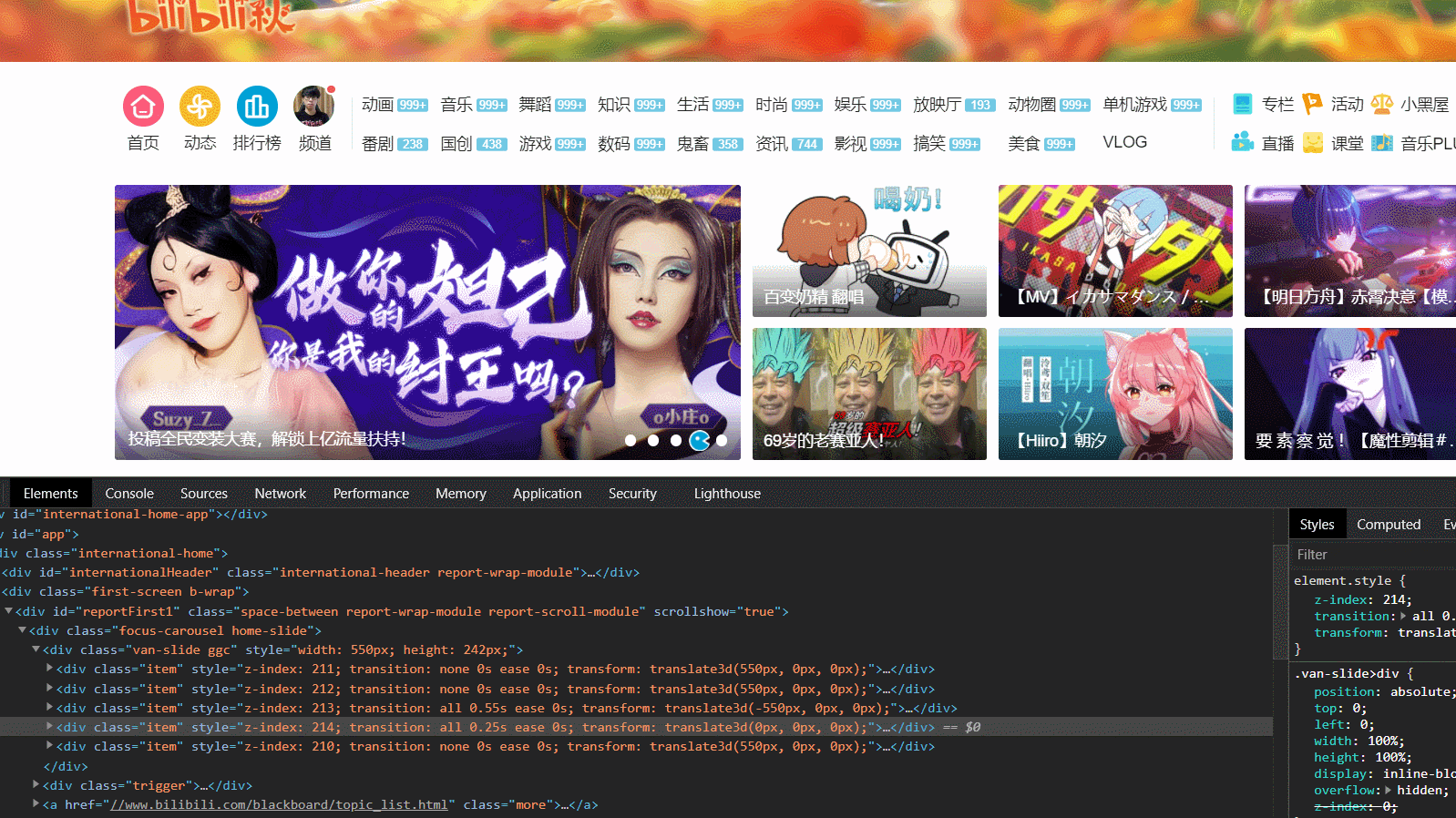1456x818 pixels.
Task: Open the 排行榜 ranking chart icon
Action: pos(257,107)
